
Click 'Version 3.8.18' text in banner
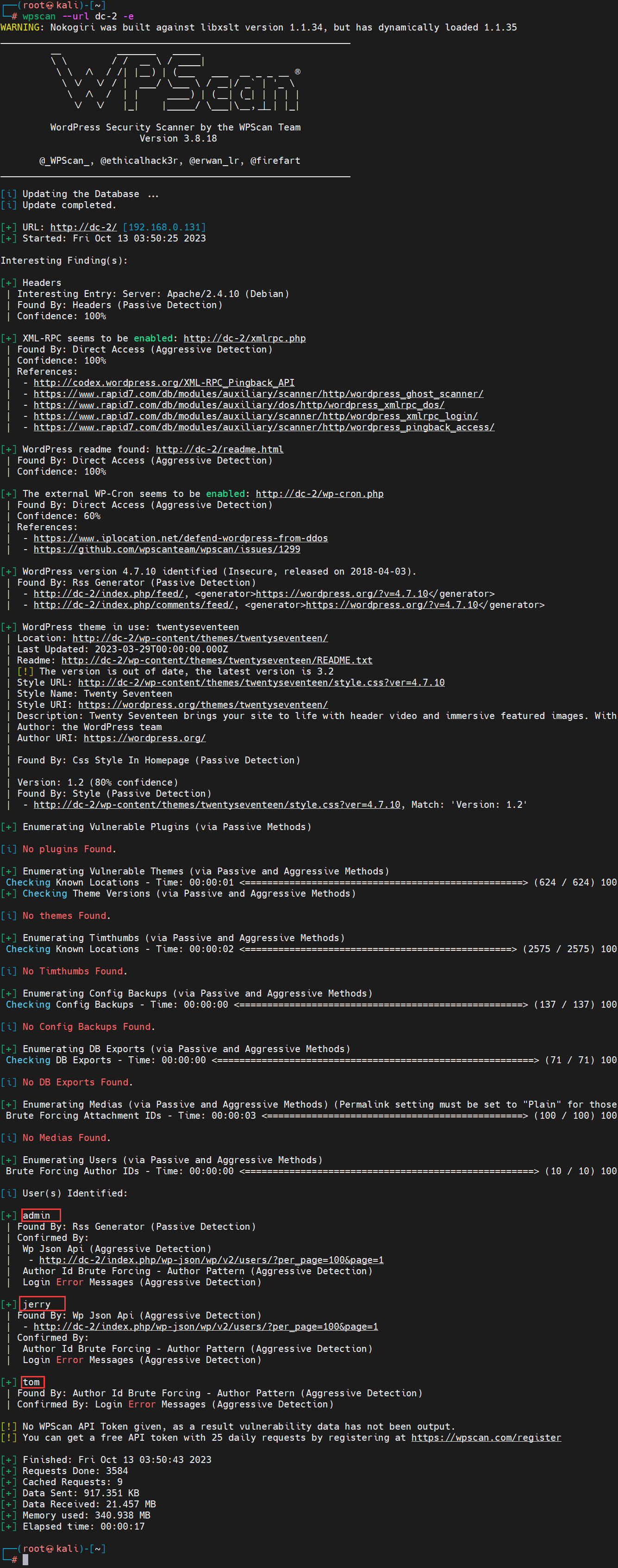tap(178, 138)
